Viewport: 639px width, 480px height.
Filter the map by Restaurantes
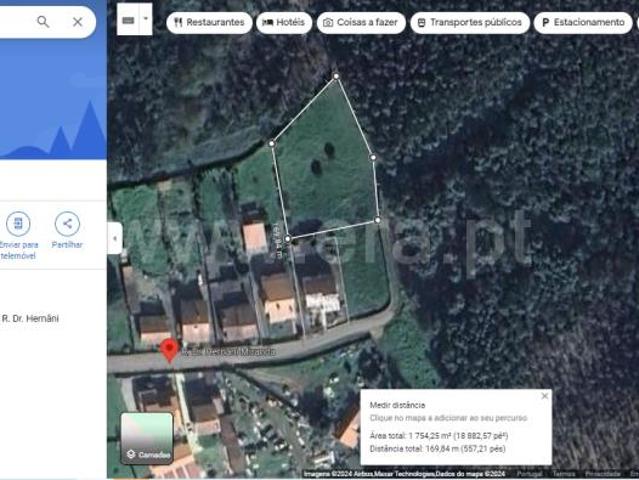[x=209, y=22]
